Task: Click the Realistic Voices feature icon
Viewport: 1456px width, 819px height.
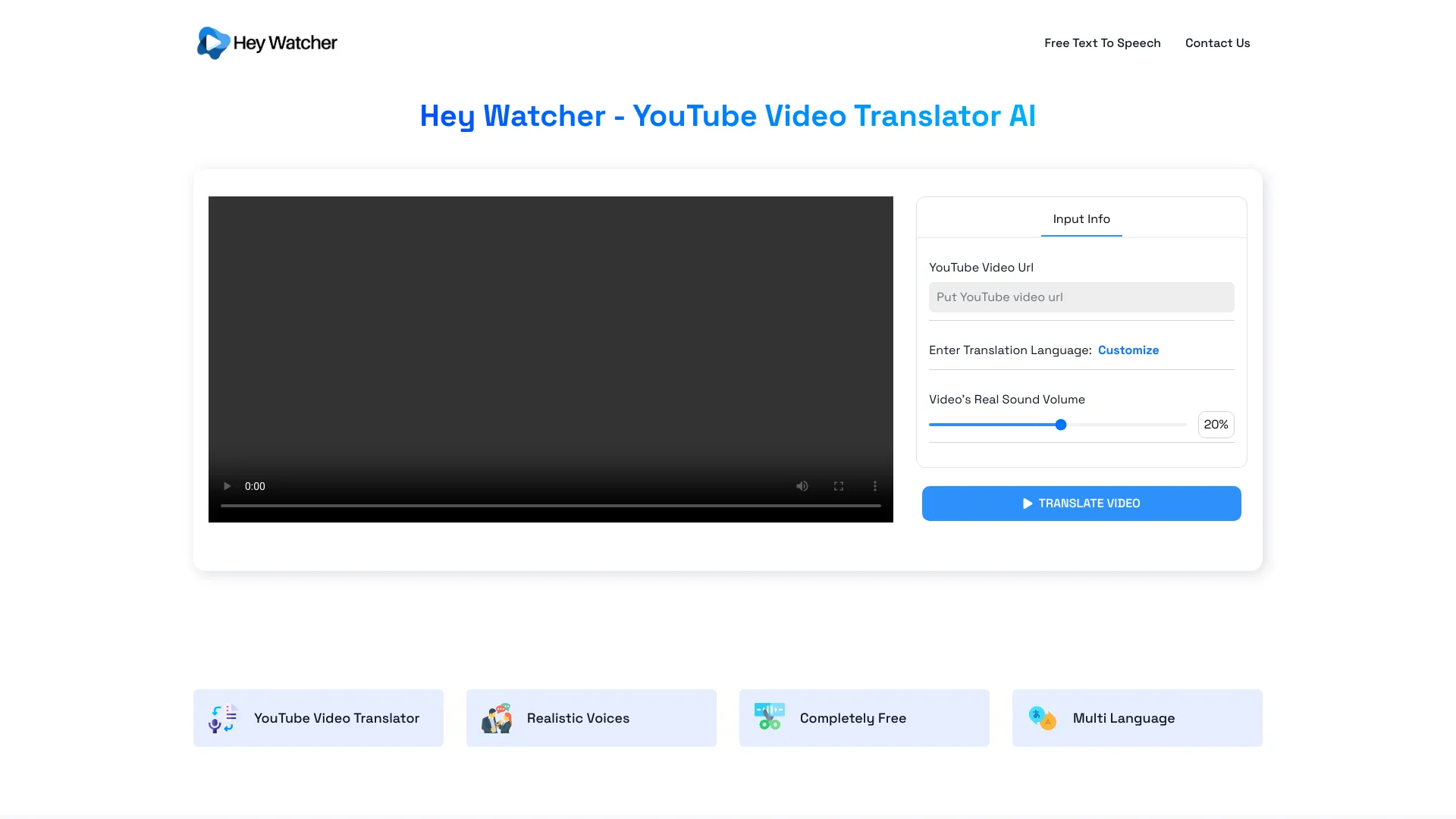Action: coord(495,718)
